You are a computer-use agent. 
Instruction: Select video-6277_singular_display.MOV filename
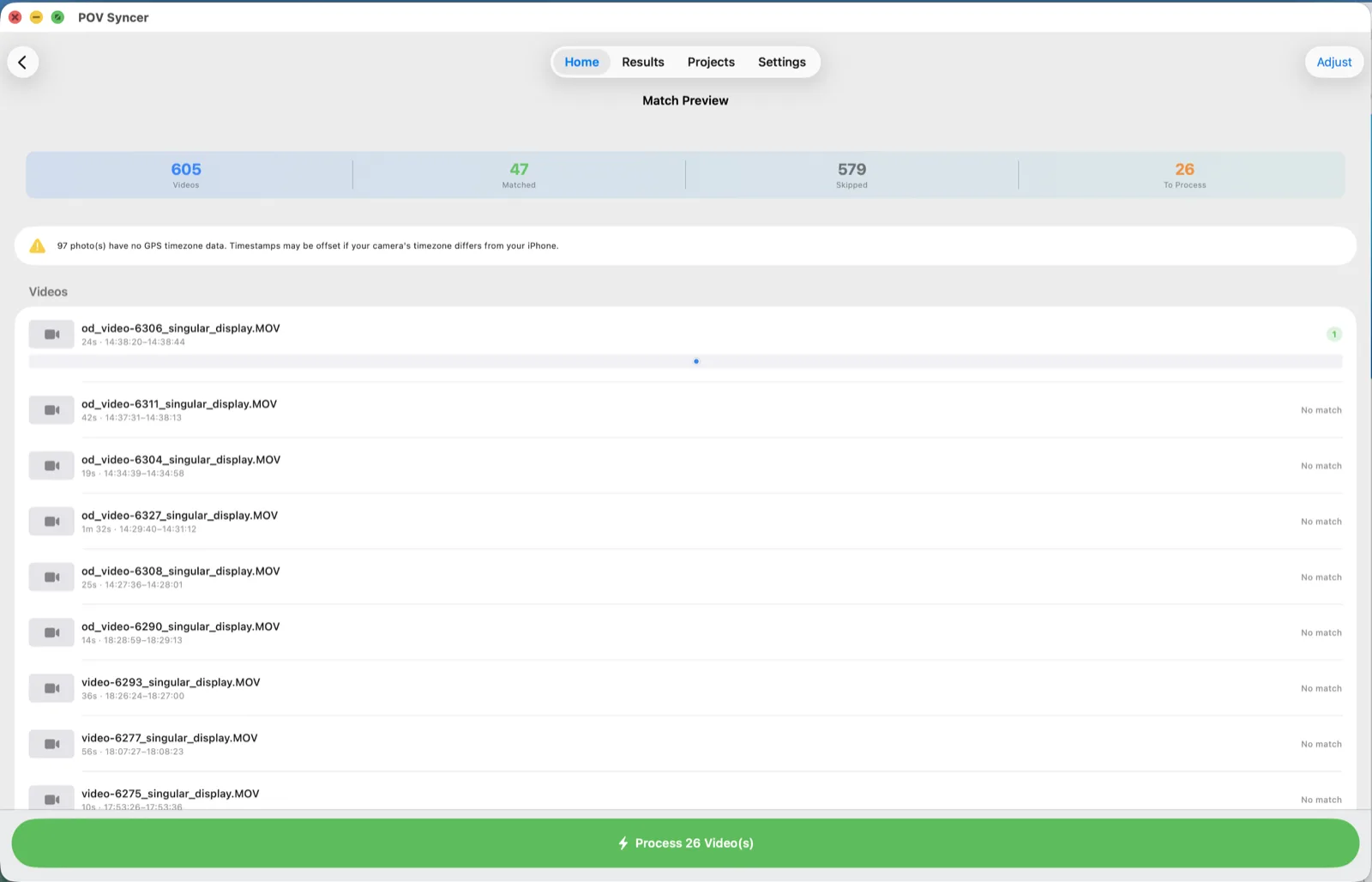click(170, 739)
